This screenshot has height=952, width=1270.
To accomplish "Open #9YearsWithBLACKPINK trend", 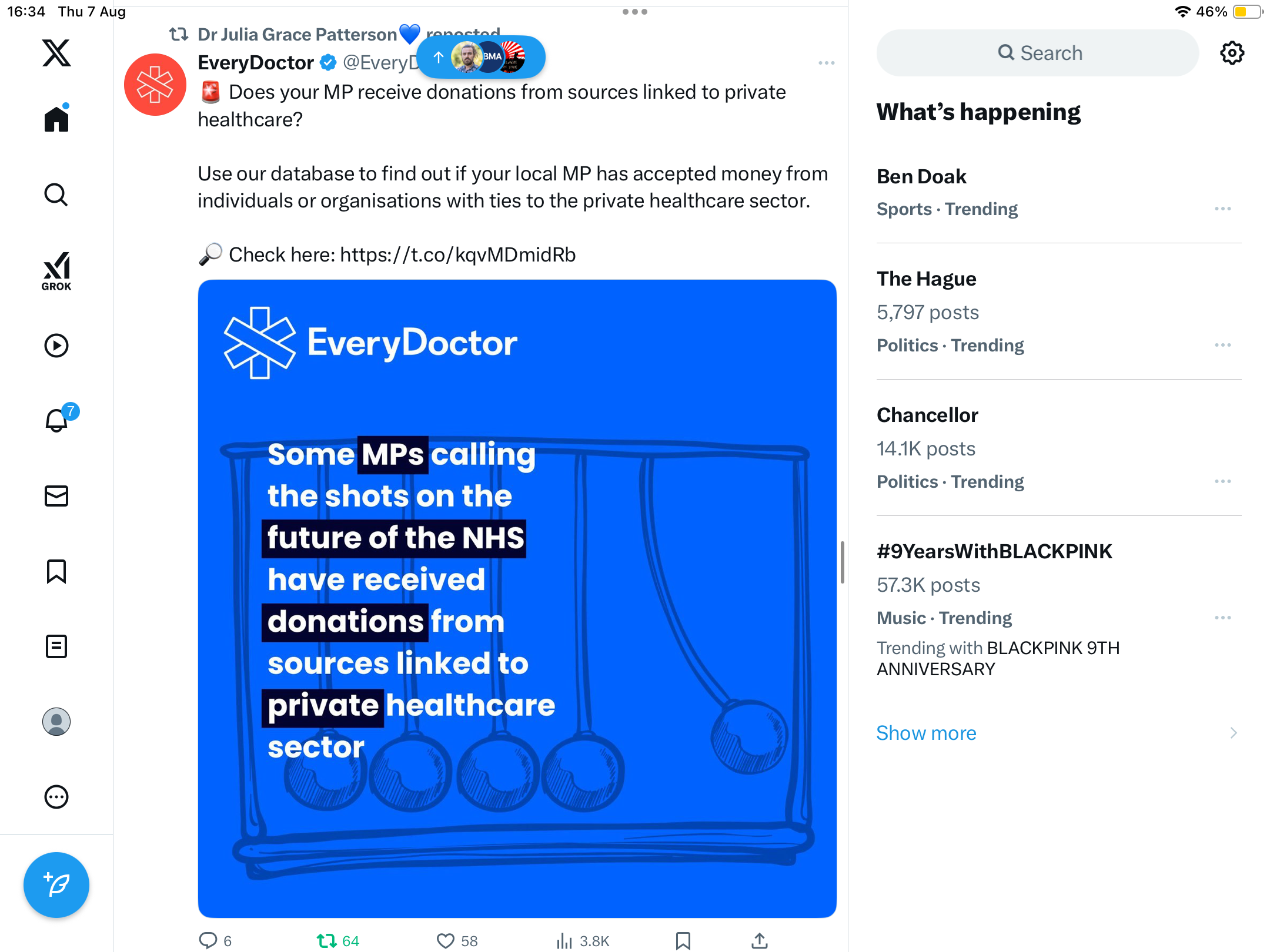I will (1058, 608).
